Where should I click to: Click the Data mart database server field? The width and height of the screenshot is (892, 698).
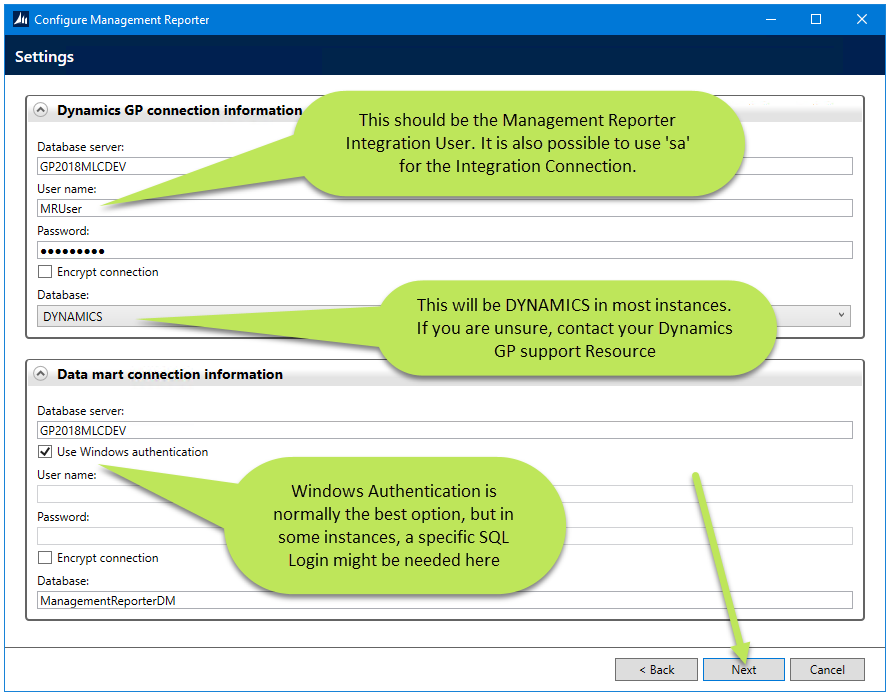pos(200,430)
